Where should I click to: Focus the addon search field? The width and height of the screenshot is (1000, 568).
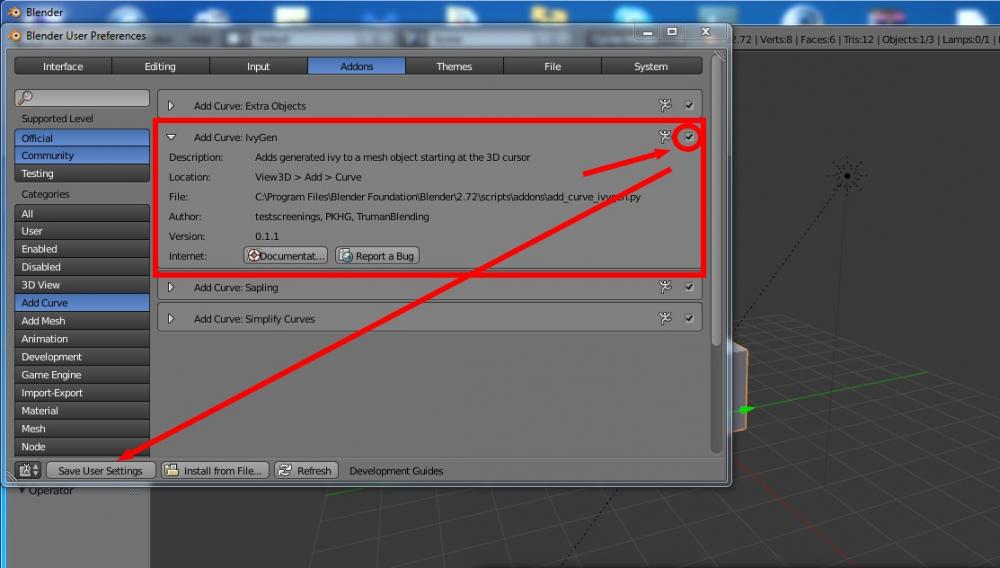(x=82, y=98)
